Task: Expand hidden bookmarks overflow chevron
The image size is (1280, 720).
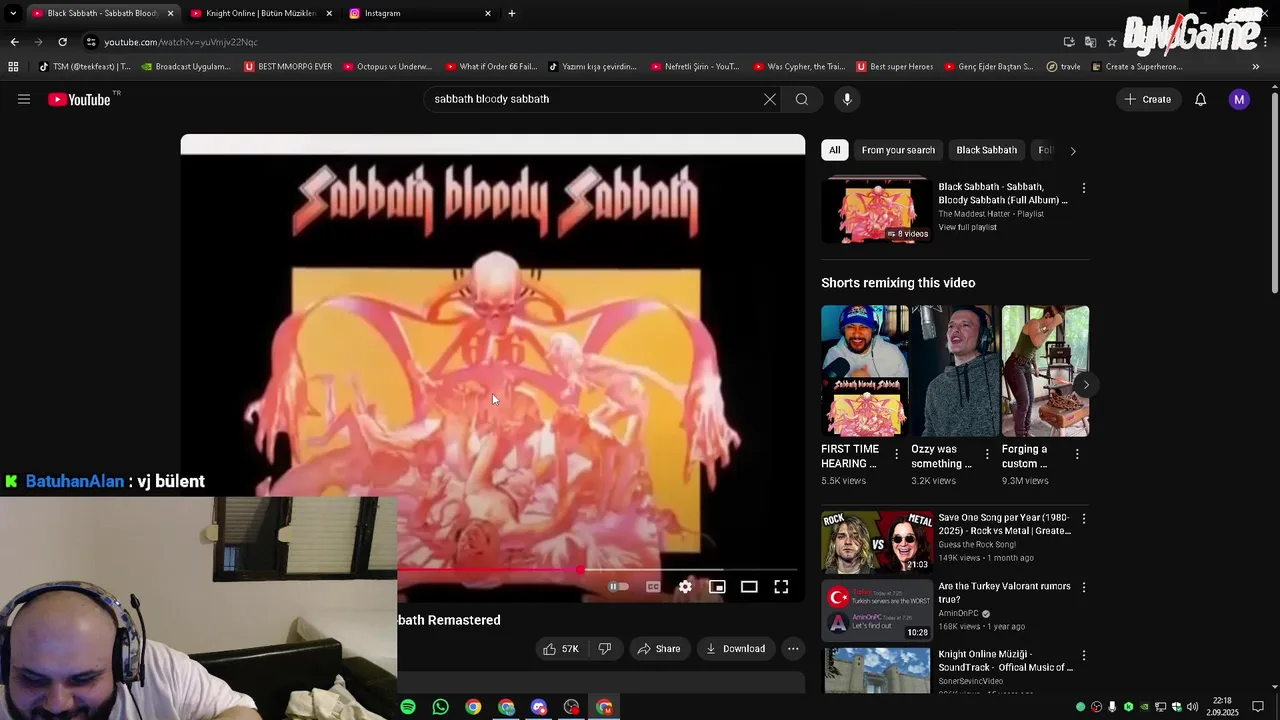Action: coord(1255,67)
